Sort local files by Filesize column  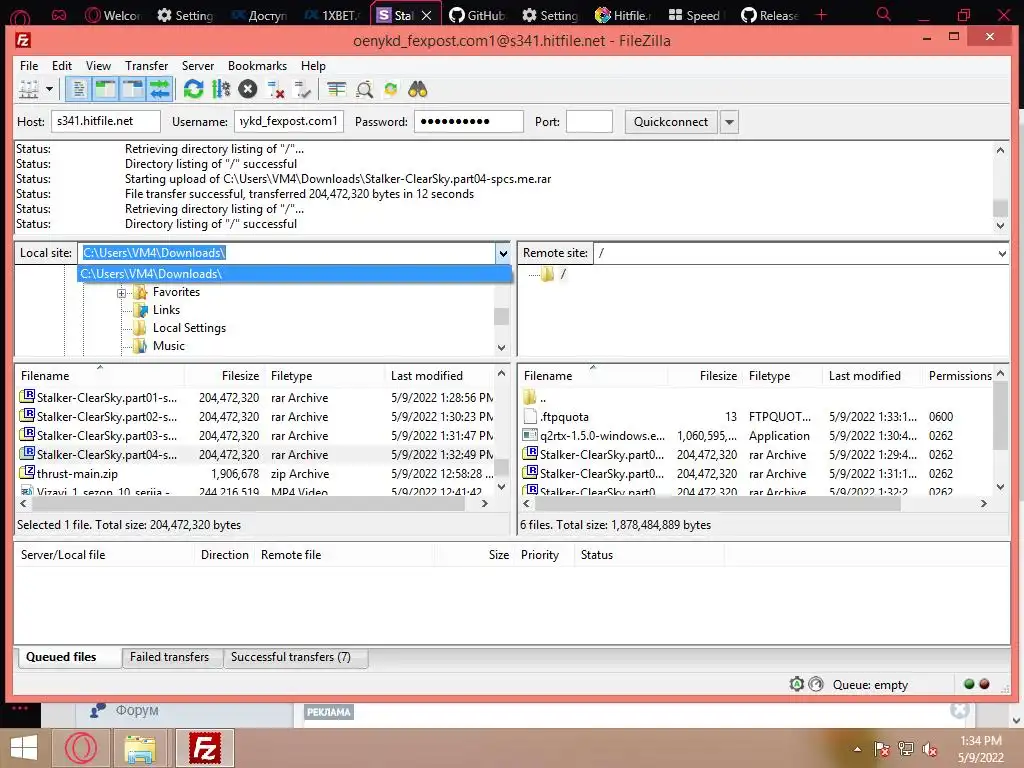(x=225, y=376)
